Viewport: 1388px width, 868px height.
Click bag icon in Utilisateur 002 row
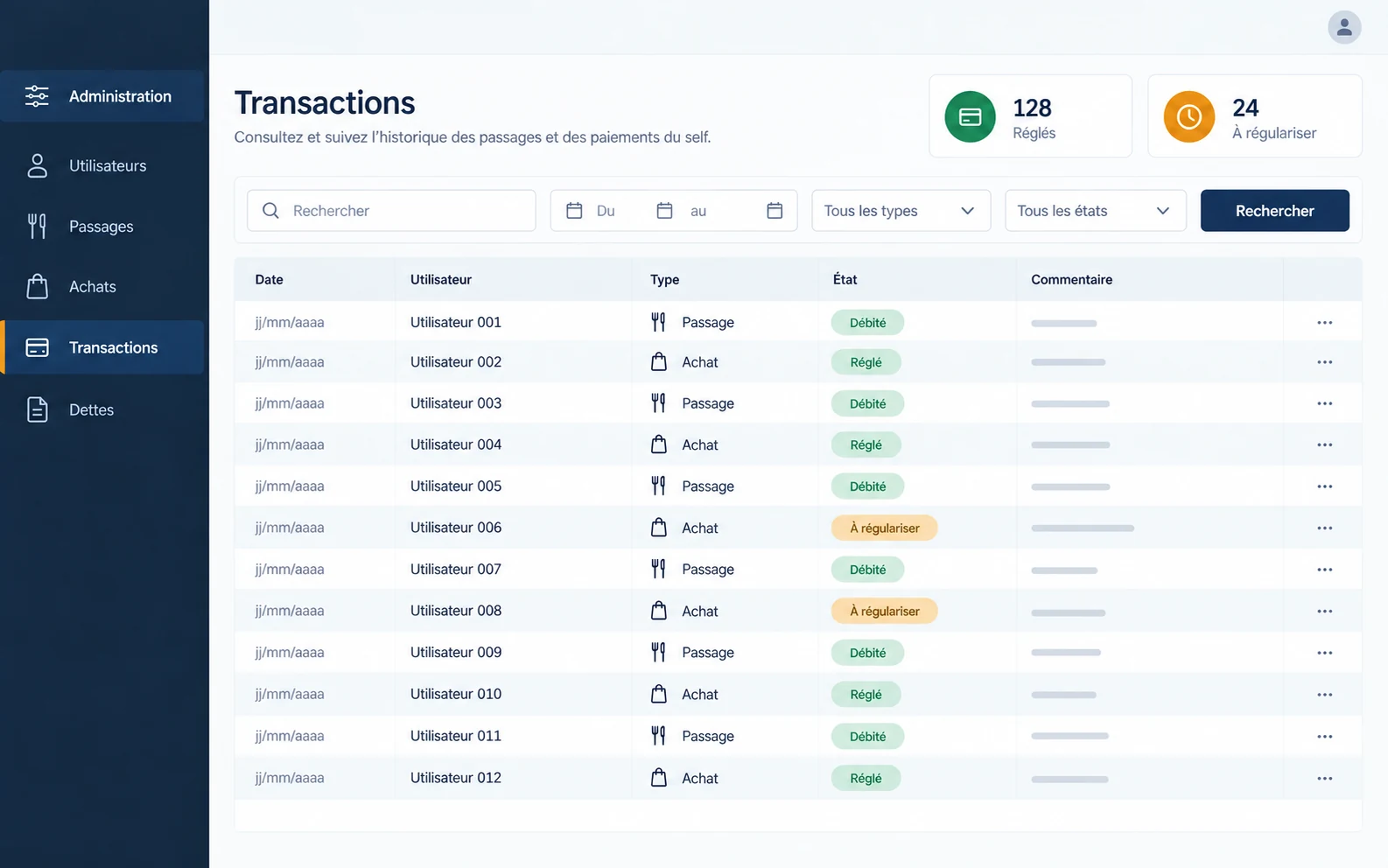(659, 361)
